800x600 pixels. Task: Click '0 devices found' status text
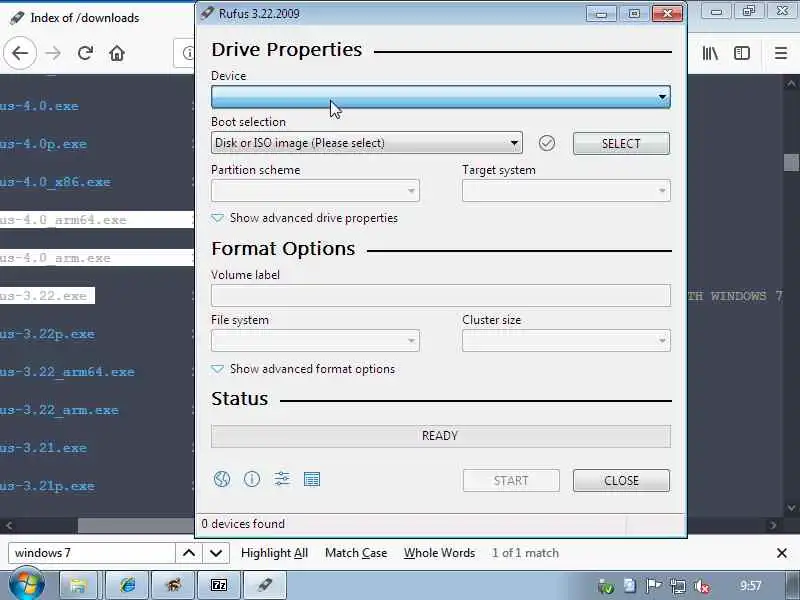click(x=243, y=524)
